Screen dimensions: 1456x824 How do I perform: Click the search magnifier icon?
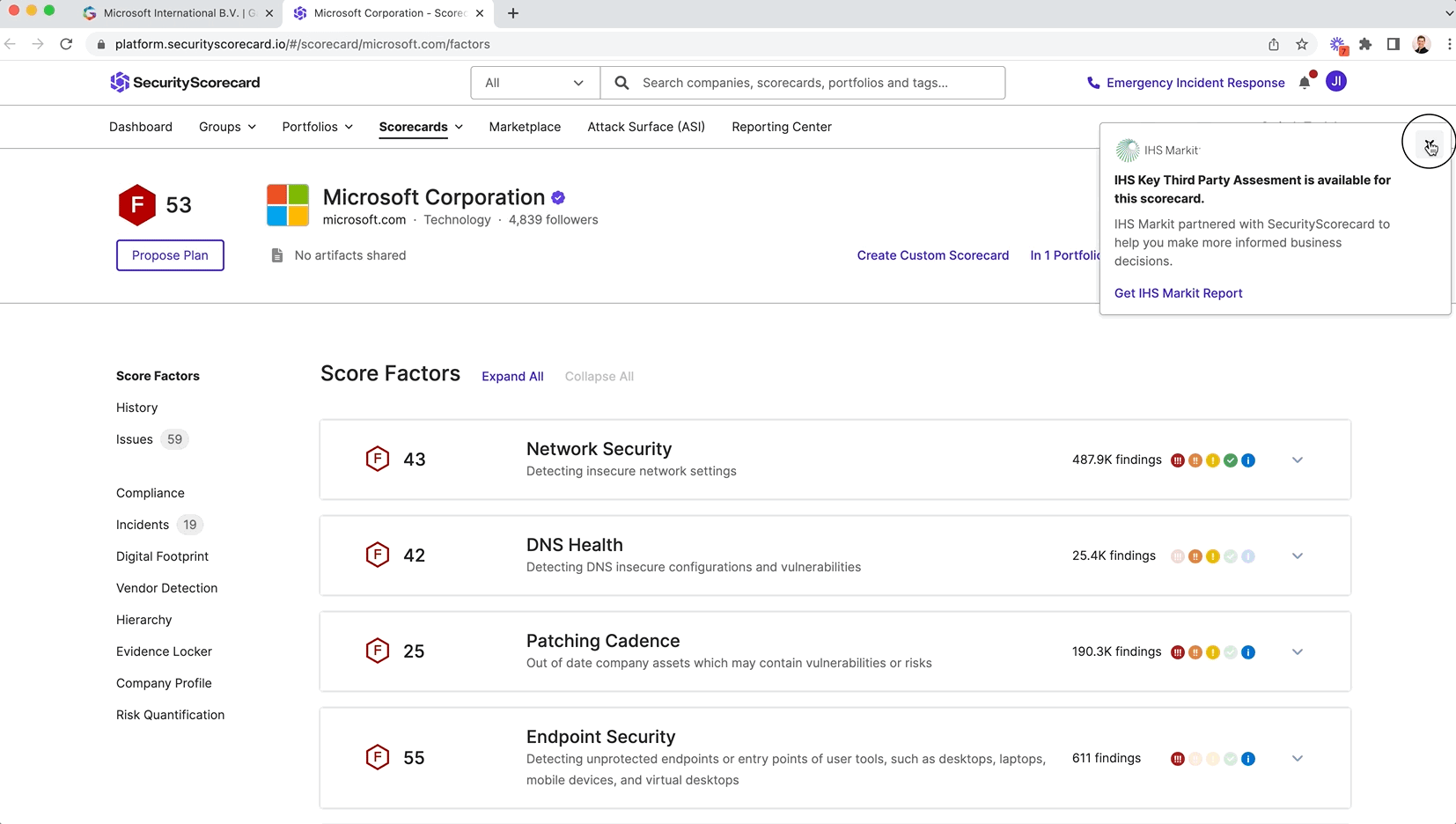tap(621, 83)
